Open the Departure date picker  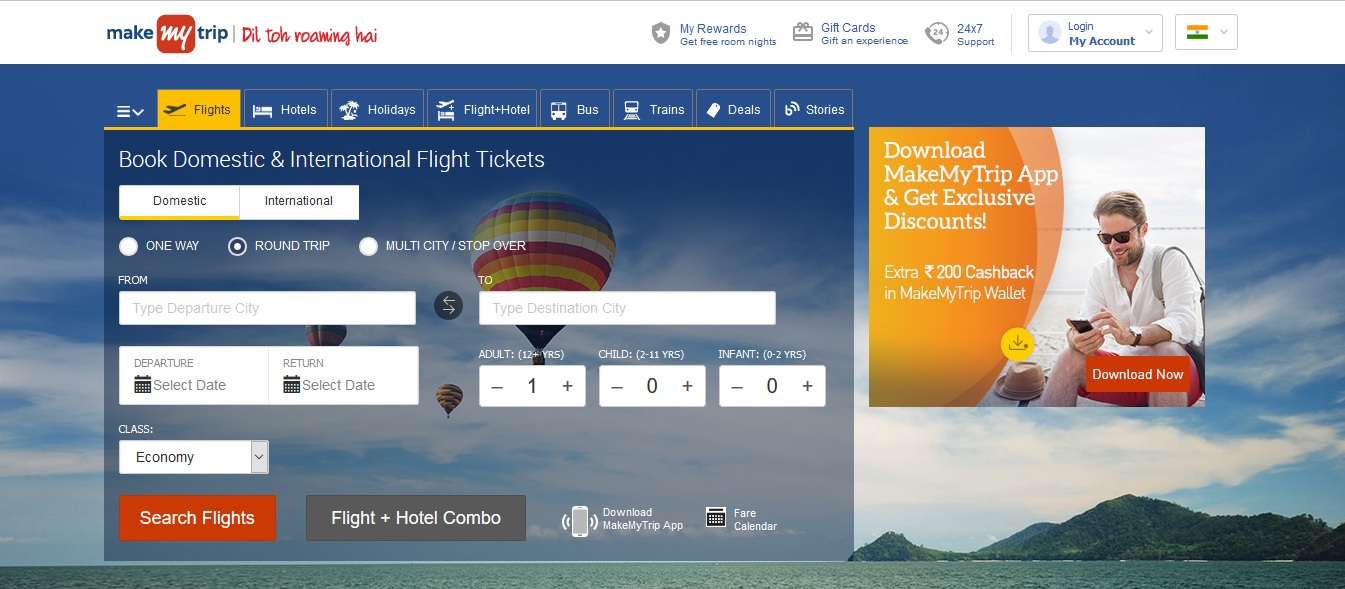pos(194,376)
